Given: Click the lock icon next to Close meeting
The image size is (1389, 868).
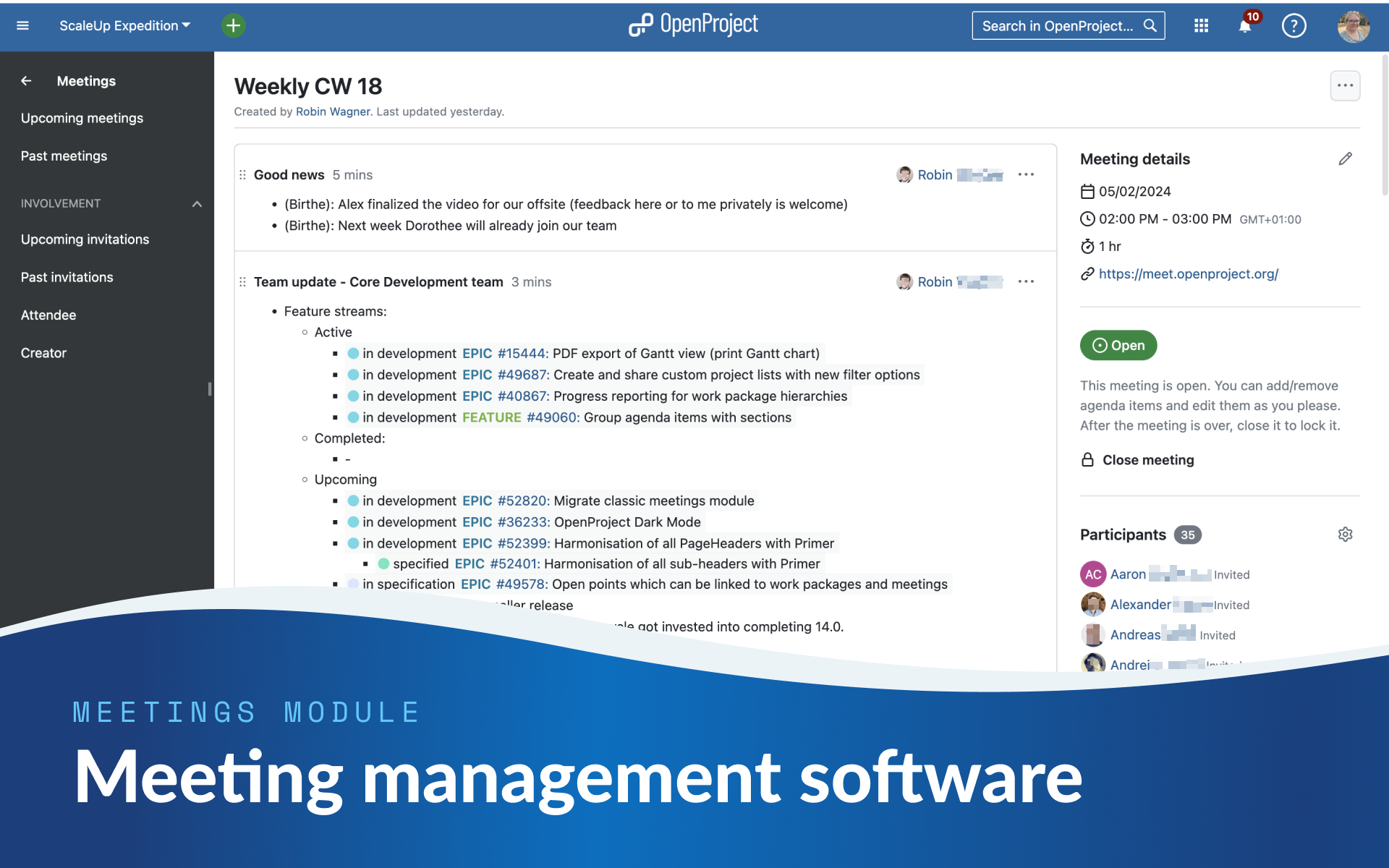Looking at the screenshot, I should coord(1087,458).
